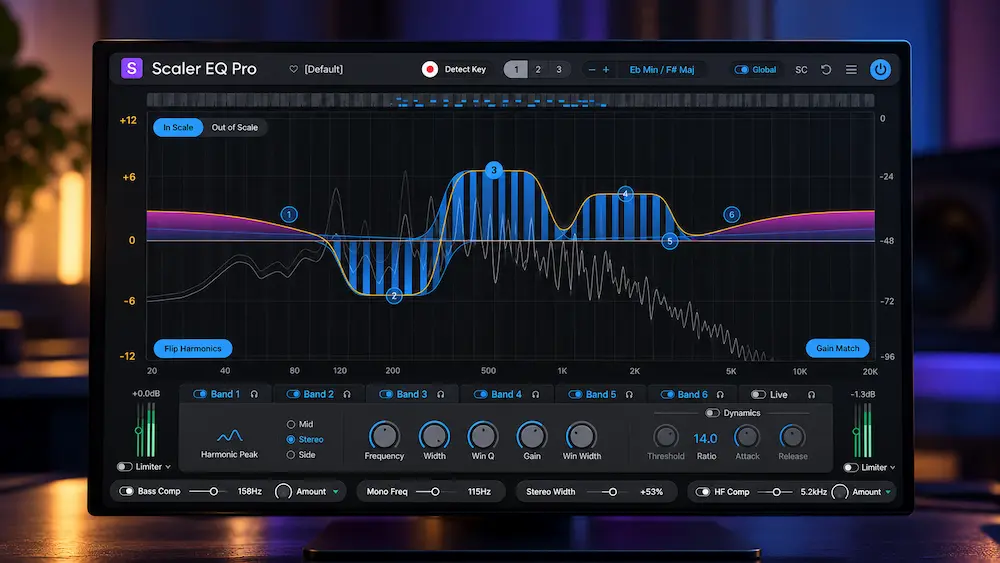Click the Harmonic Peak filter shape icon

(230, 436)
